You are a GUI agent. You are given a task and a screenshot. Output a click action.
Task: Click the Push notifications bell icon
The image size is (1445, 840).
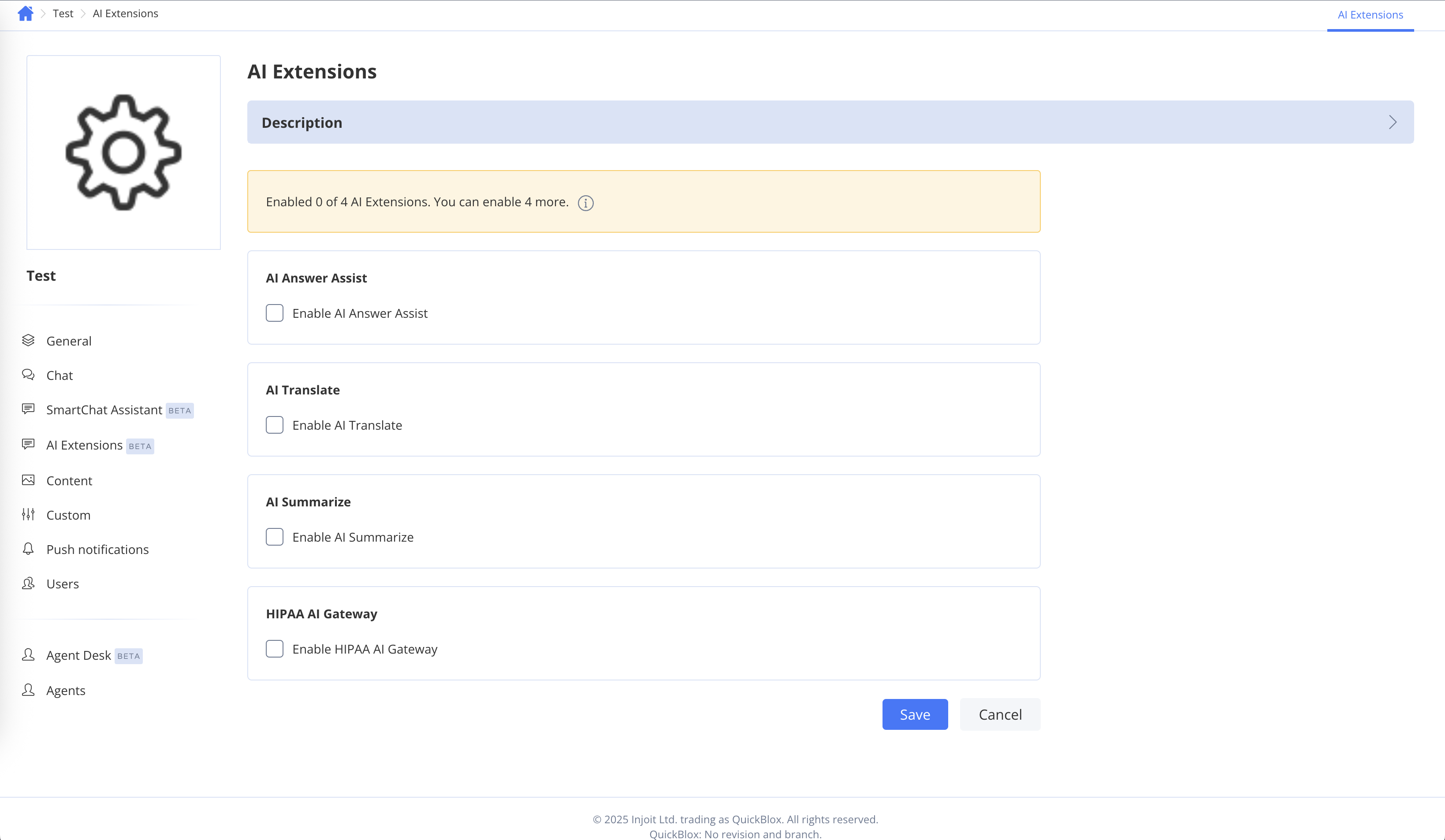(28, 549)
